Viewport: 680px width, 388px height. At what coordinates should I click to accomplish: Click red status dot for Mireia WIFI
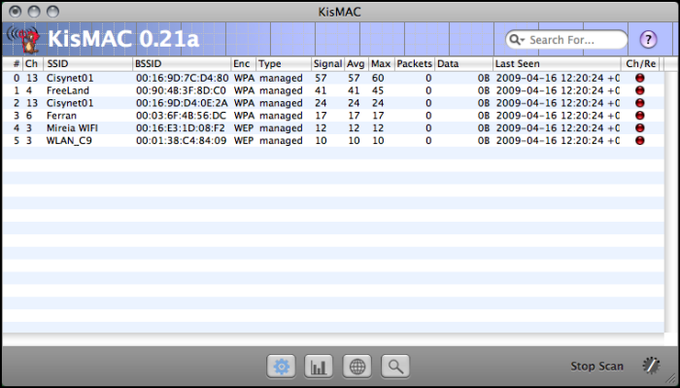point(640,128)
